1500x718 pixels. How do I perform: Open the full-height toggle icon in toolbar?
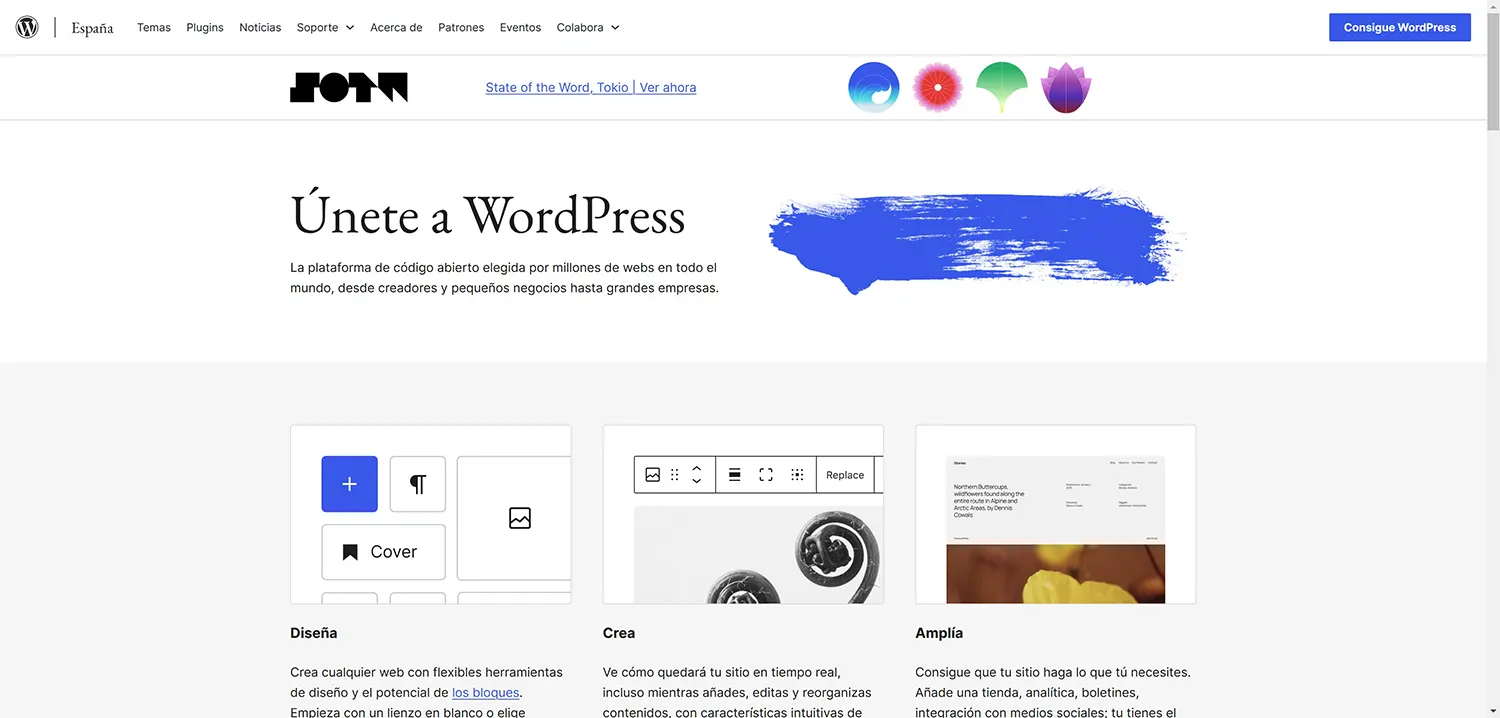[x=765, y=474]
